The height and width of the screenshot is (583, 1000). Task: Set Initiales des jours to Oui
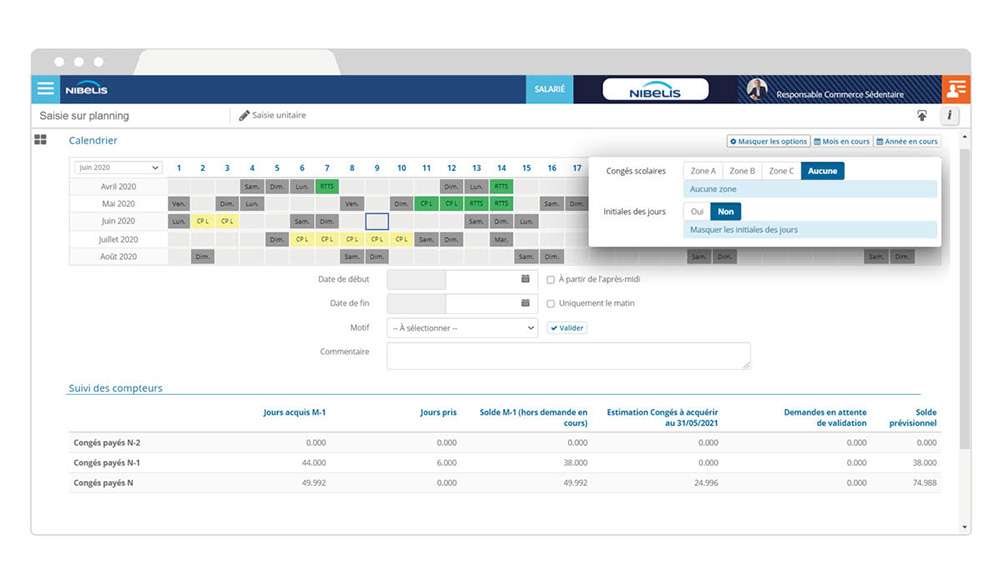(697, 212)
